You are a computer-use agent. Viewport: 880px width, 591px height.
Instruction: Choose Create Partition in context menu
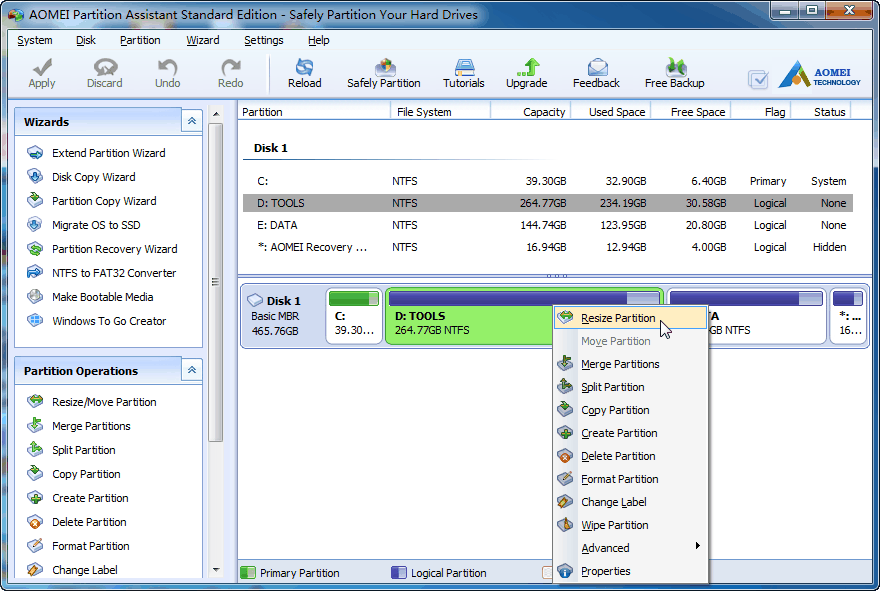630,433
